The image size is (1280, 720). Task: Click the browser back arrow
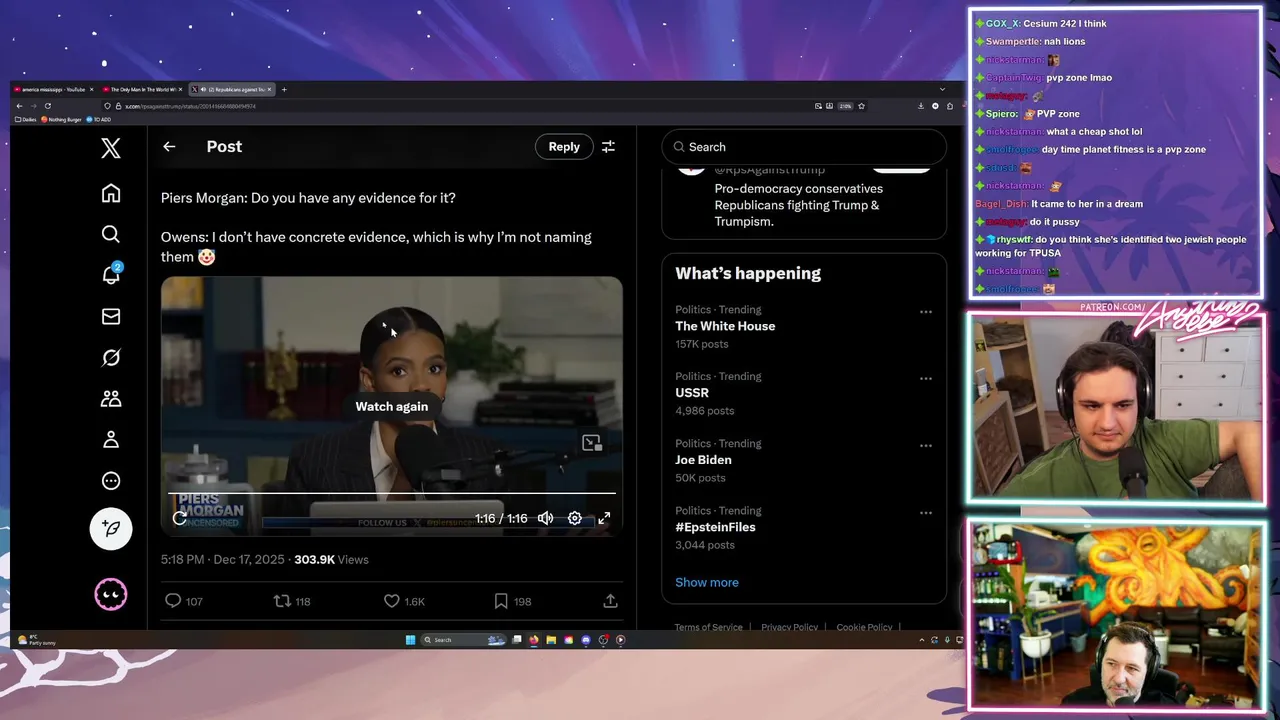pos(19,106)
